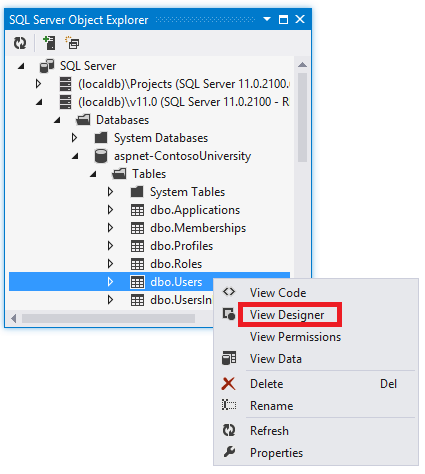Image resolution: width=425 pixels, height=474 pixels.
Task: Click the Group by toolbar icon with sparkle
Action: click(72, 43)
